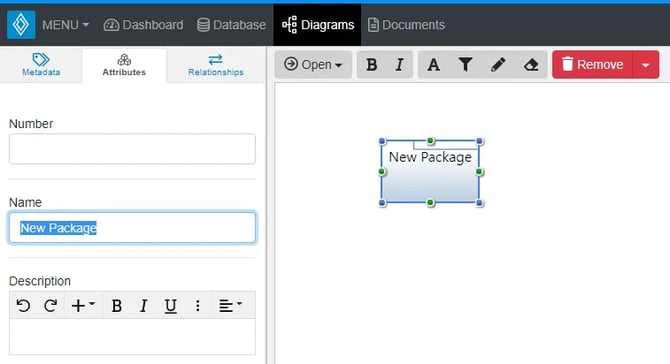670x364 pixels.
Task: Click the eraser icon
Action: coord(531,65)
